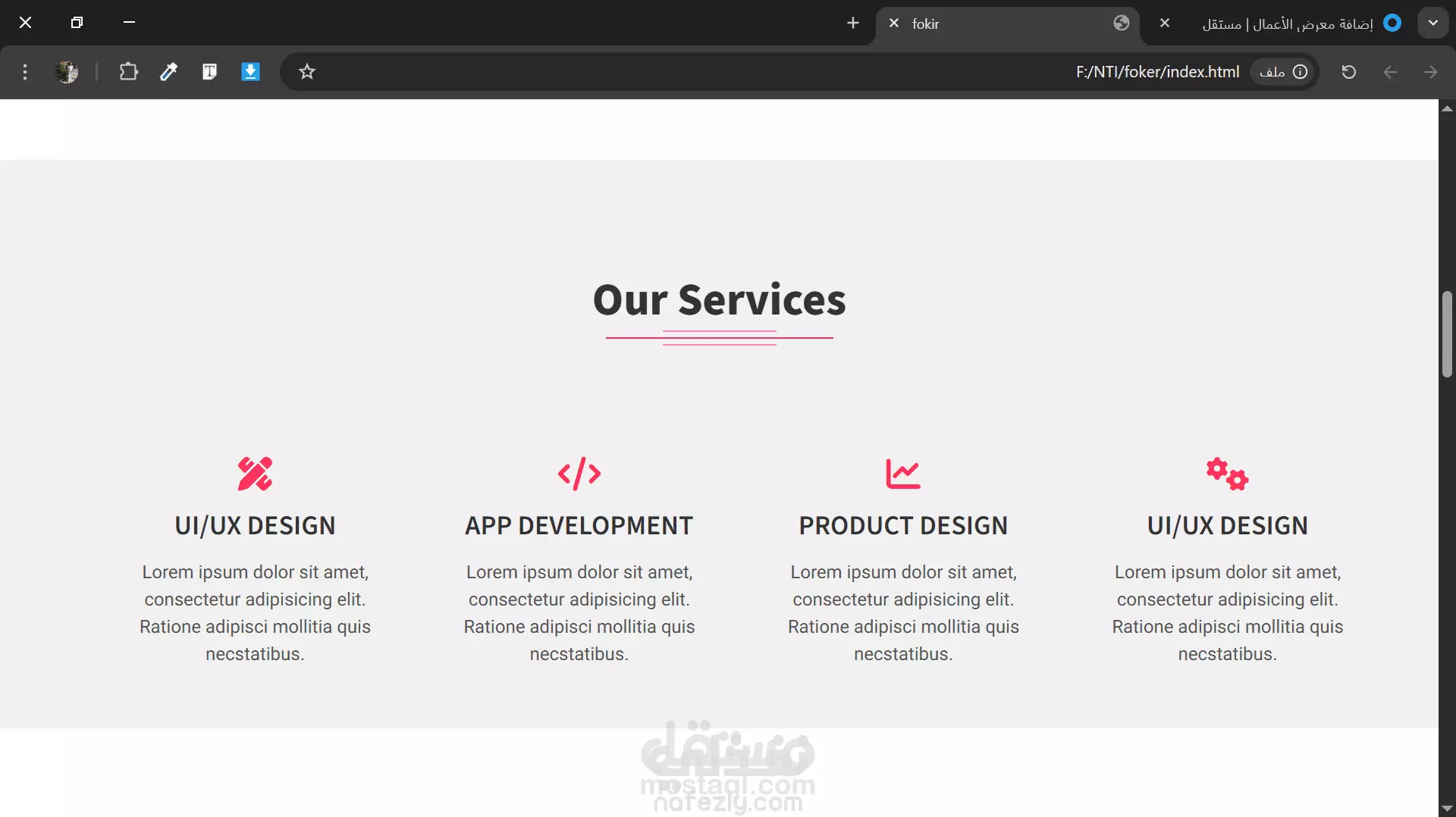The image size is (1456, 817).
Task: Click the scrollbar down arrow
Action: (x=1447, y=809)
